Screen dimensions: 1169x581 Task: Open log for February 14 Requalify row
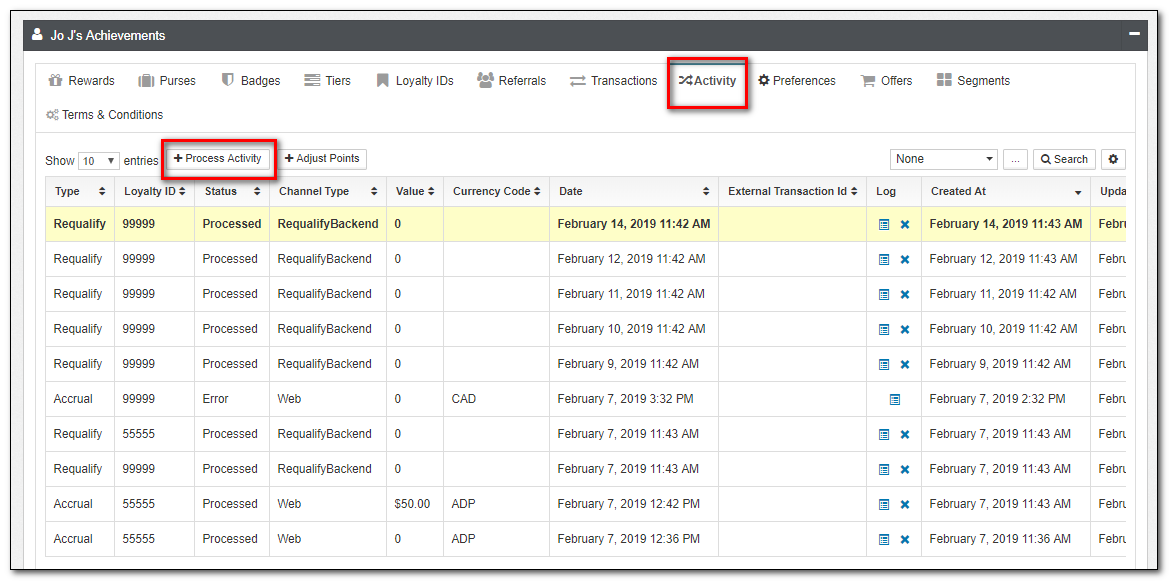click(884, 225)
